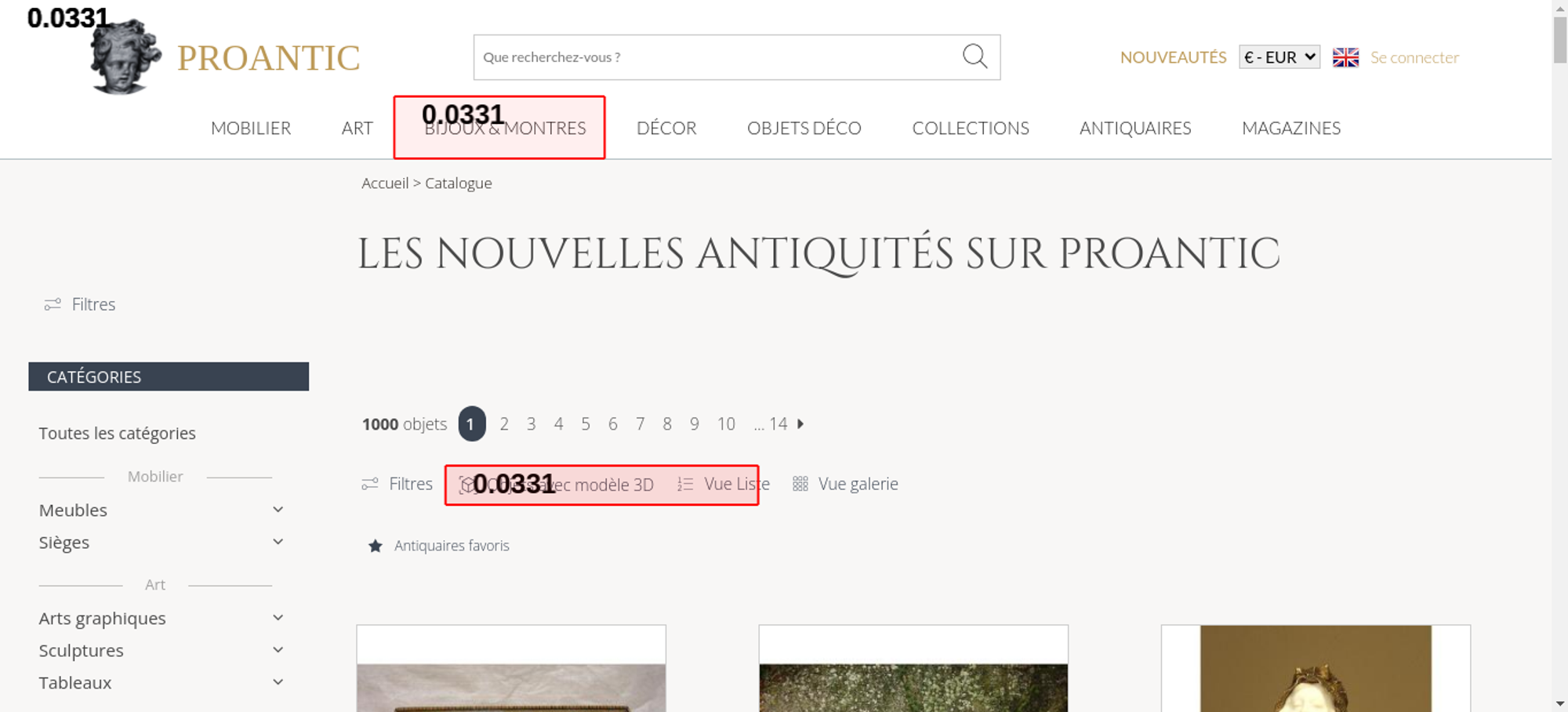Open the middle listing thumbnail
The width and height of the screenshot is (1568, 712).
913,668
